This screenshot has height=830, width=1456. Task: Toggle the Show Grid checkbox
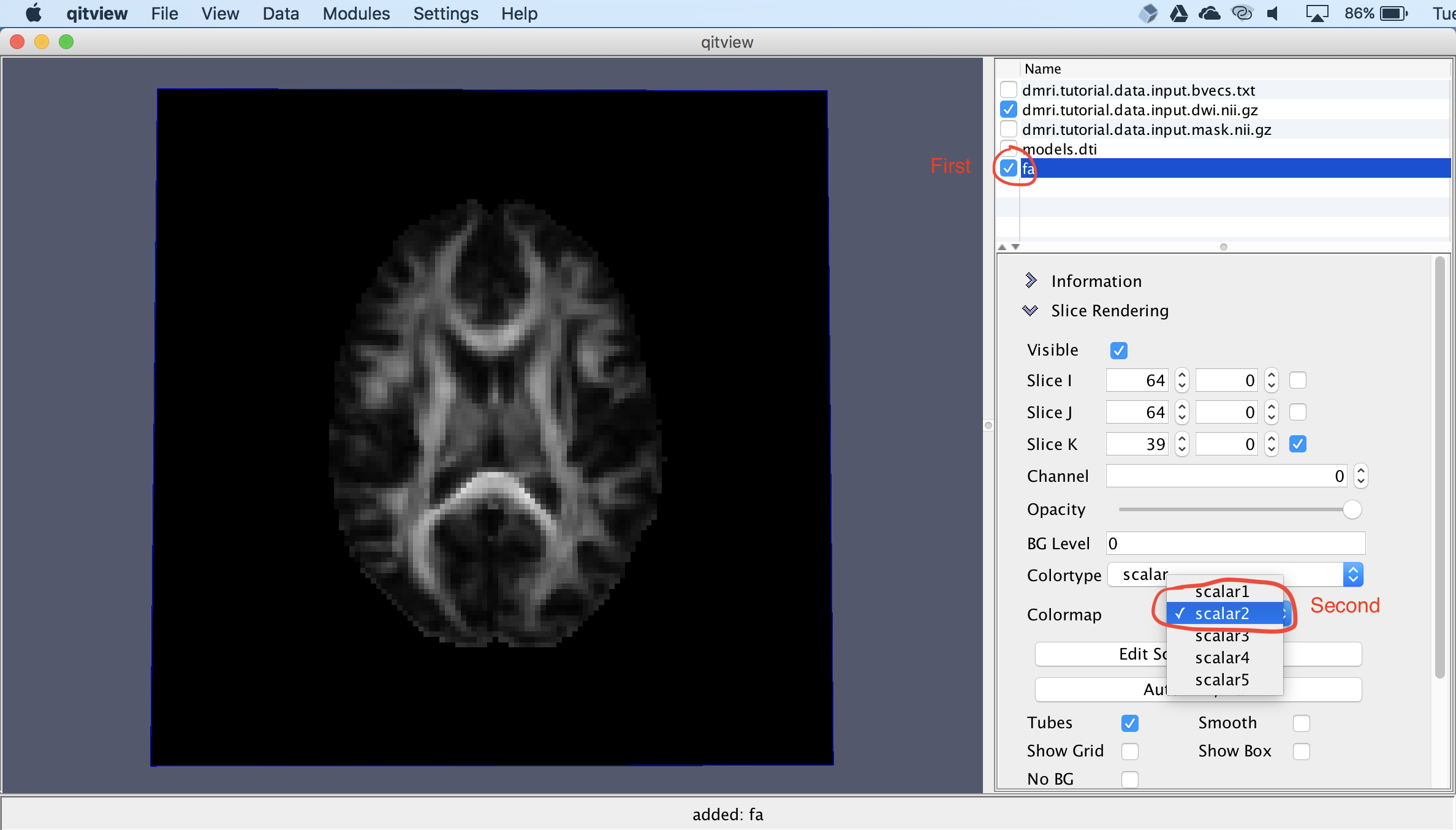[1129, 752]
